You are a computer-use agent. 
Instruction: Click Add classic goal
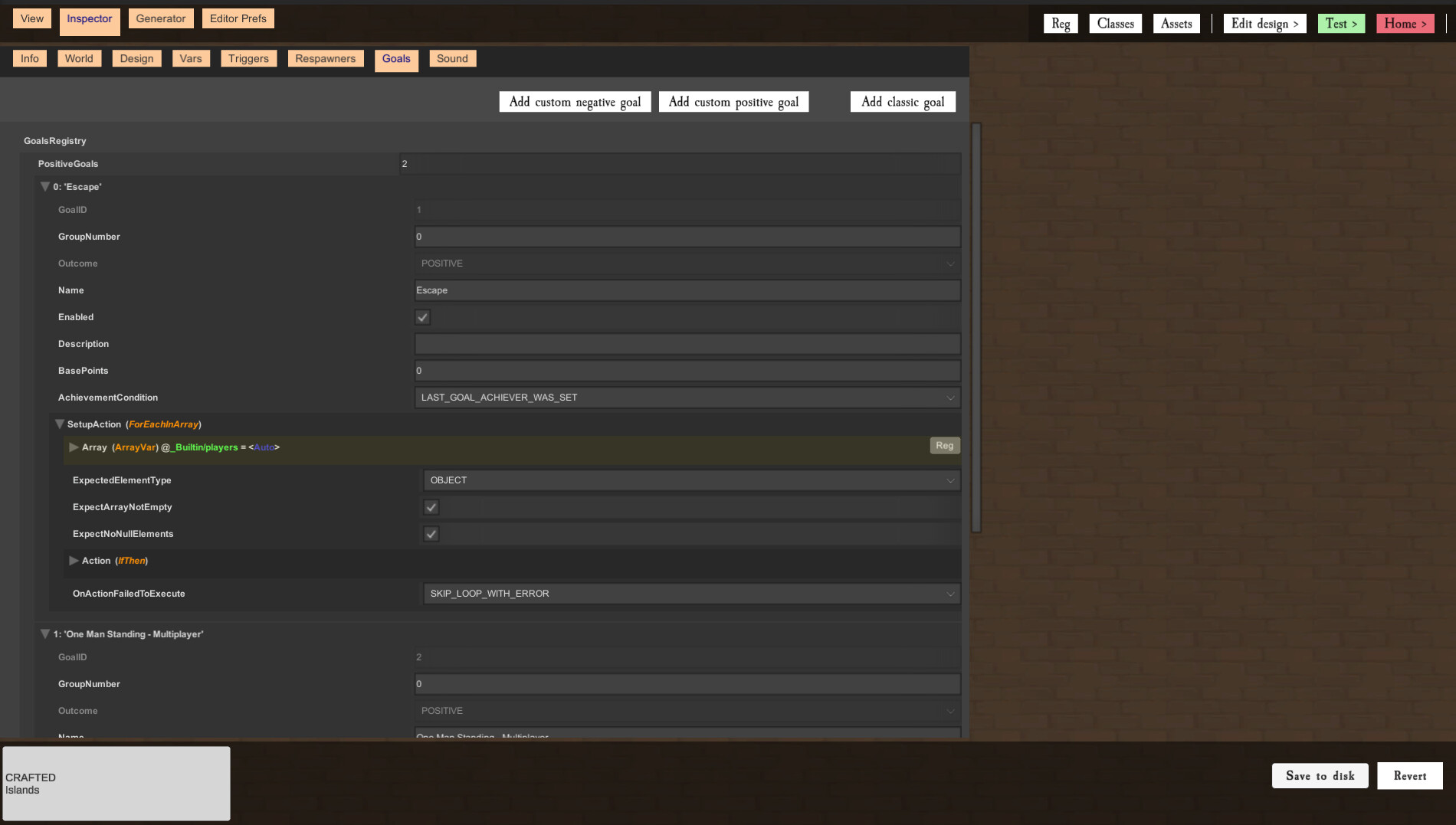903,101
